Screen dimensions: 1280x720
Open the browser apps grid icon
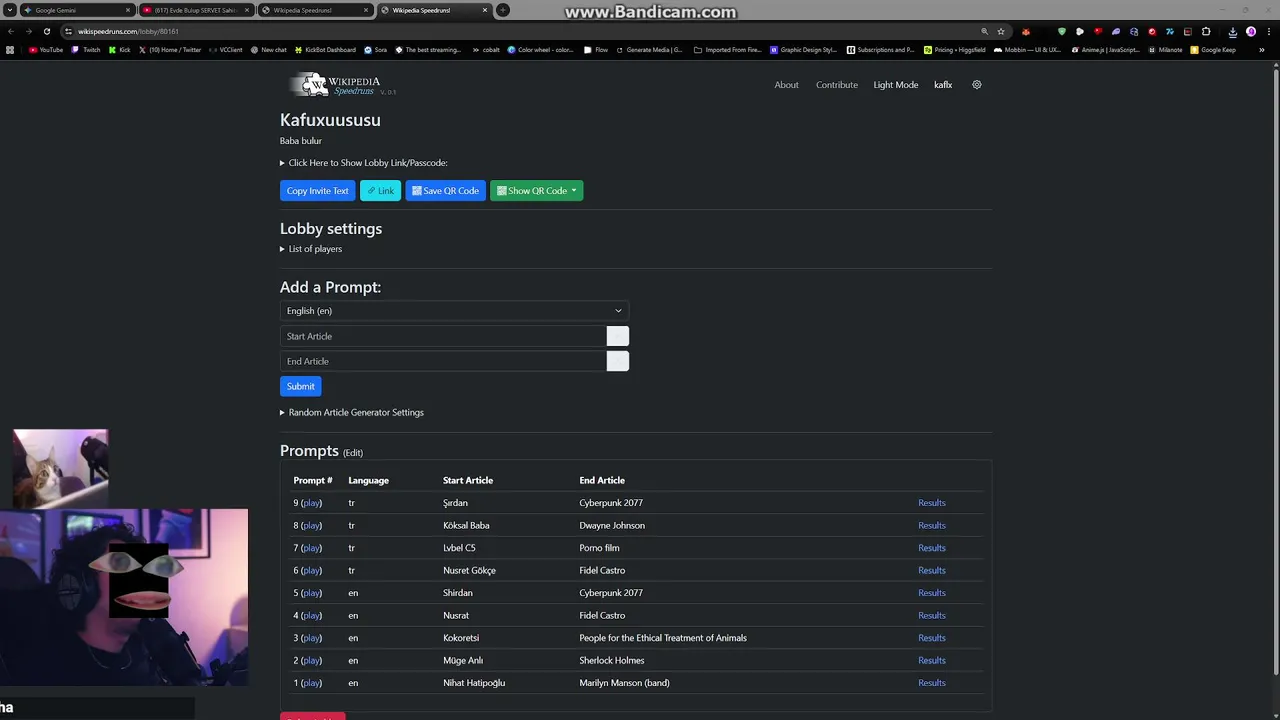click(10, 50)
